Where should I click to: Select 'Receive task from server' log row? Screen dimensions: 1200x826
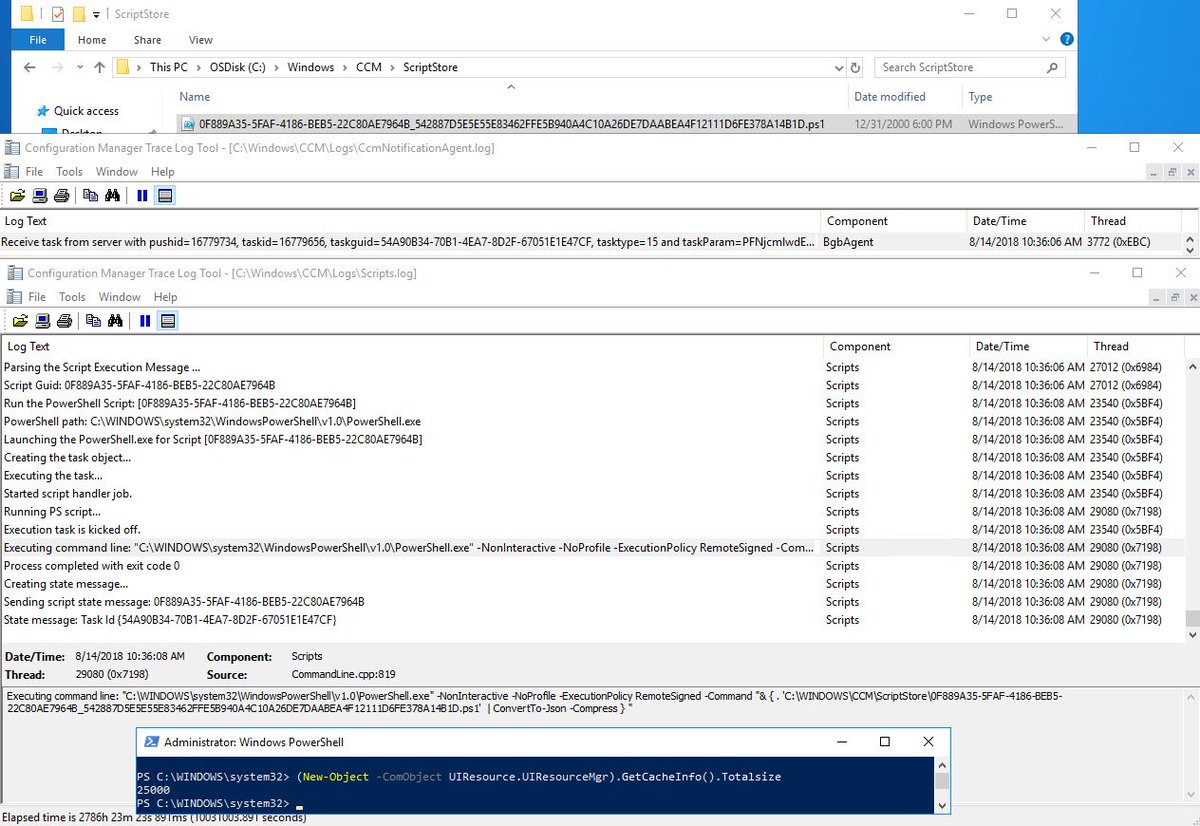pos(592,242)
